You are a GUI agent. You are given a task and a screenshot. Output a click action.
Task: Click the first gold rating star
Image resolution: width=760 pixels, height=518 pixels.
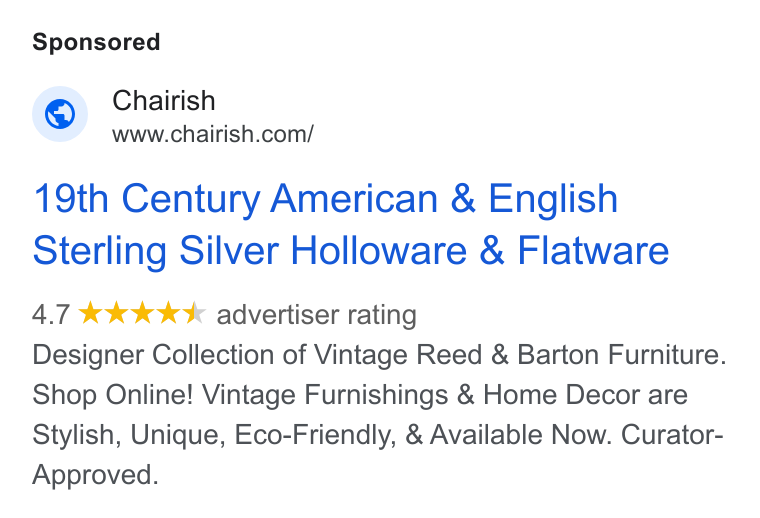click(90, 313)
